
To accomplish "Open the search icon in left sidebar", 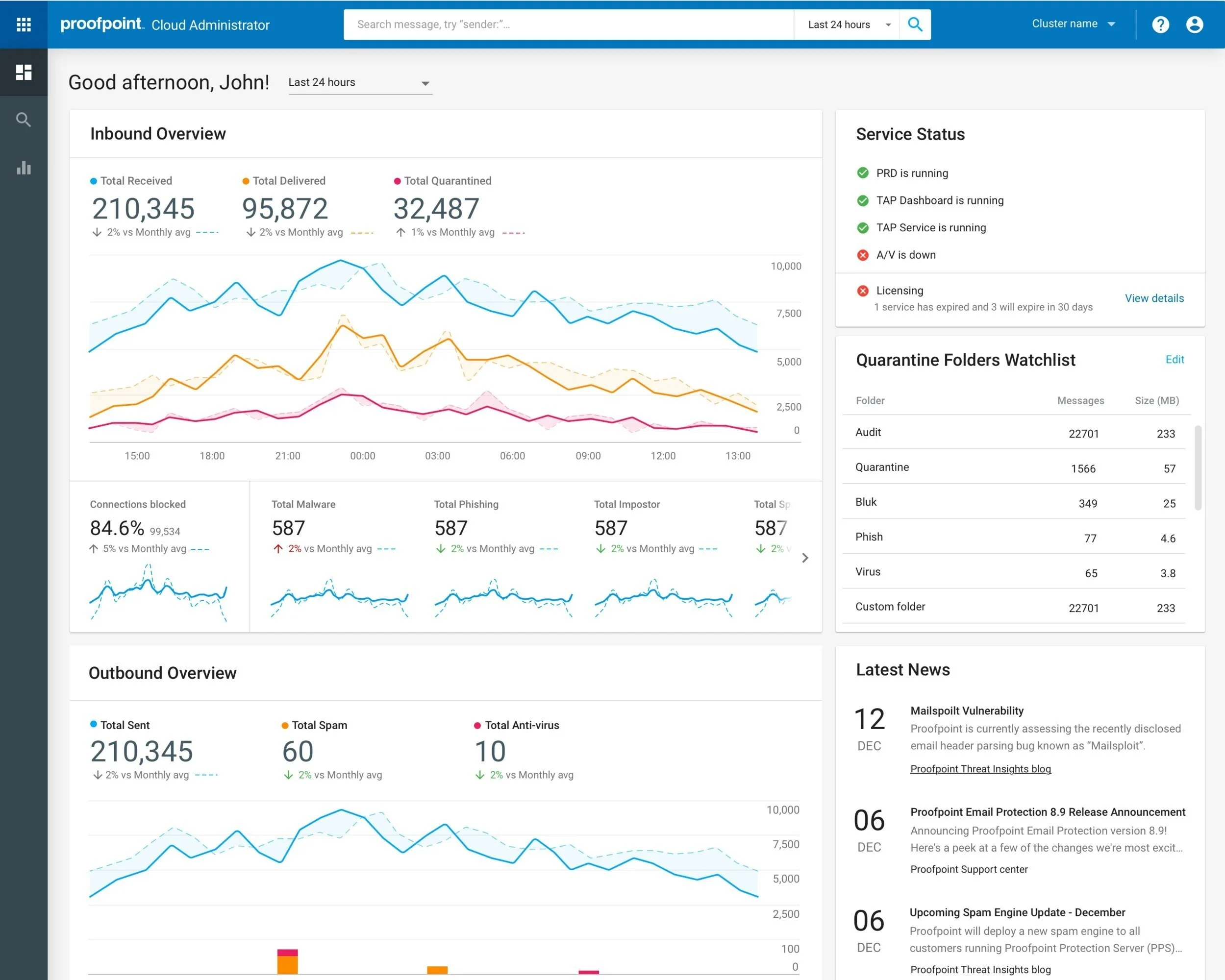I will (x=24, y=120).
